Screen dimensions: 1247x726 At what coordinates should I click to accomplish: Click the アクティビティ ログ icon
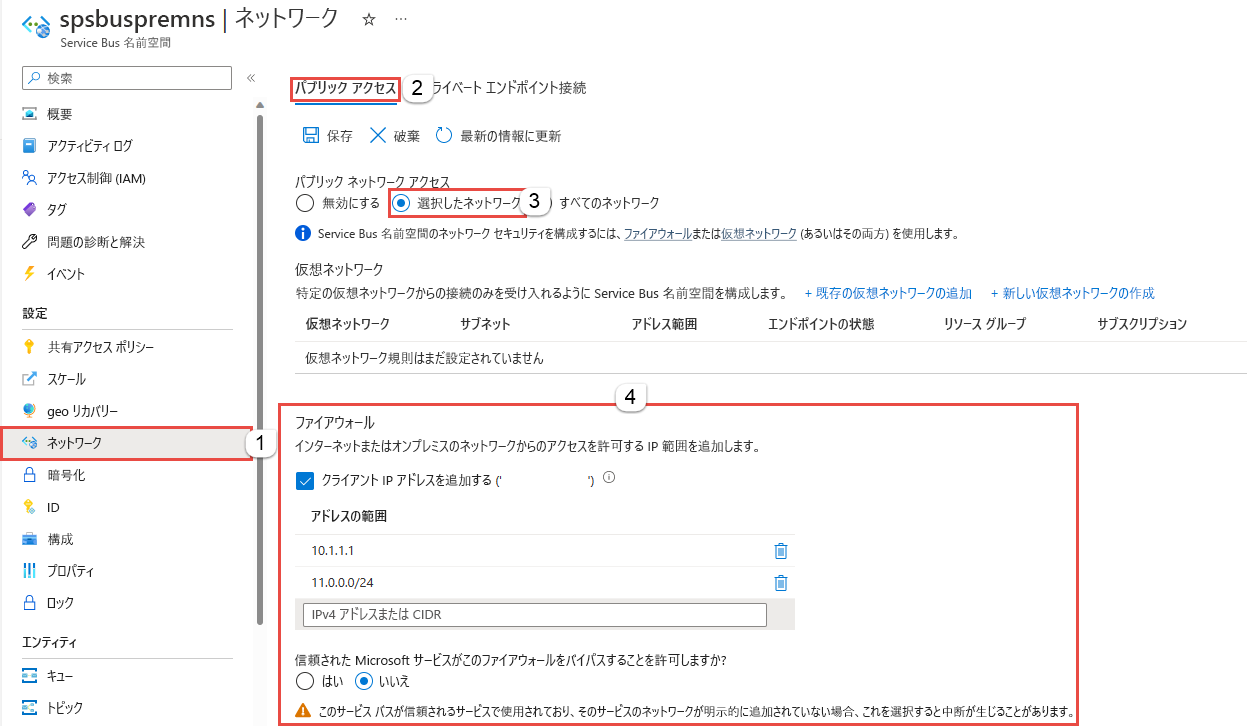pos(30,146)
